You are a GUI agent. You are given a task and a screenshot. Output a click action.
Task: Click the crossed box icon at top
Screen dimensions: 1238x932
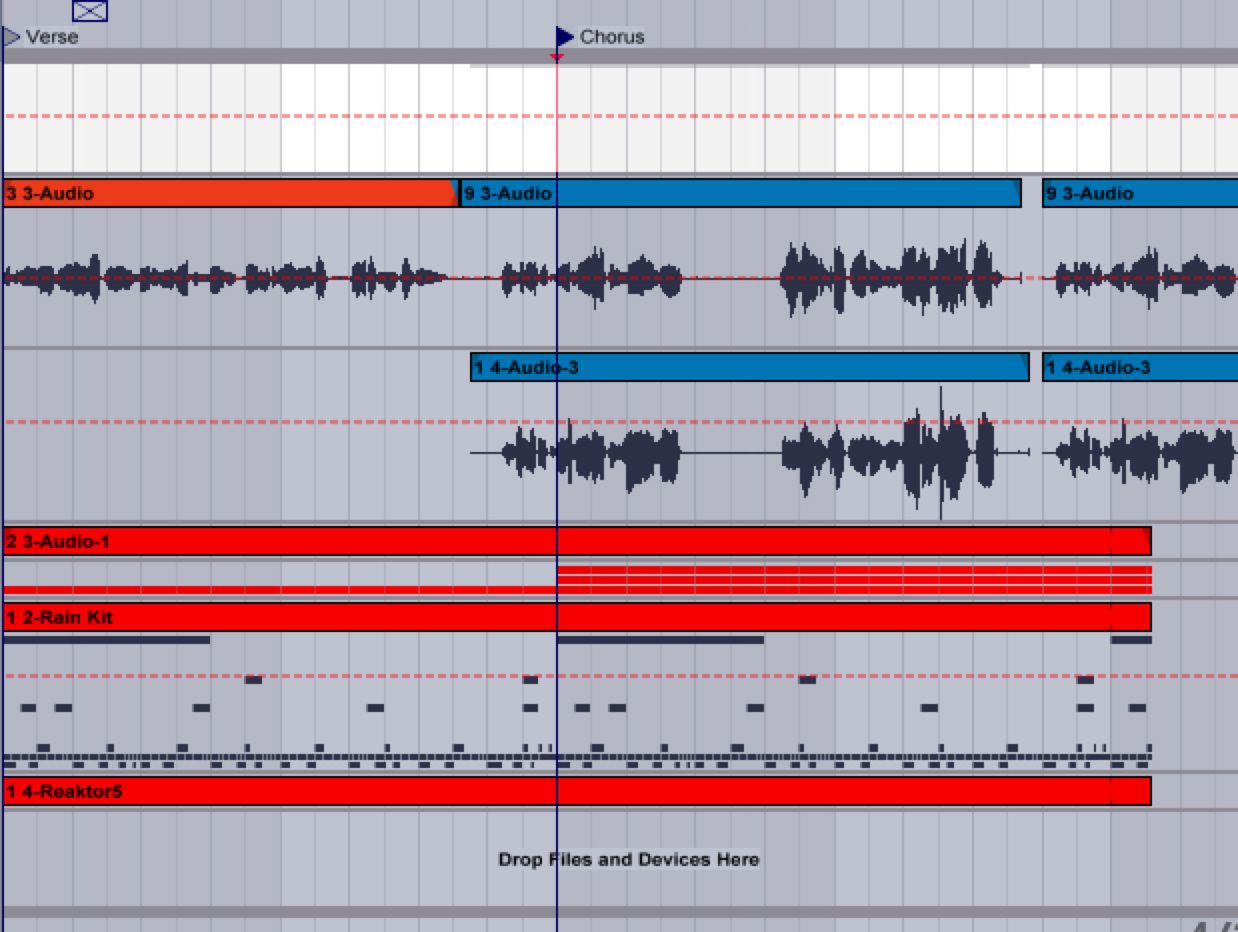(90, 11)
